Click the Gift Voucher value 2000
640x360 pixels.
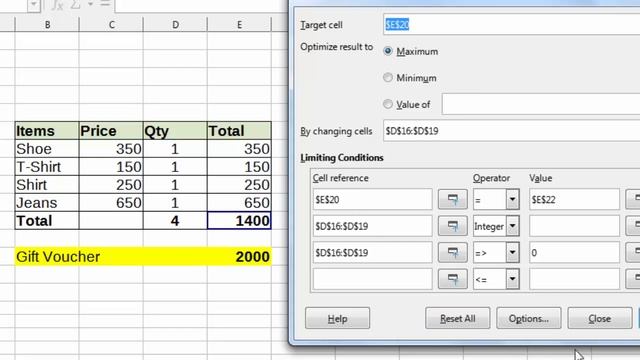click(239, 257)
